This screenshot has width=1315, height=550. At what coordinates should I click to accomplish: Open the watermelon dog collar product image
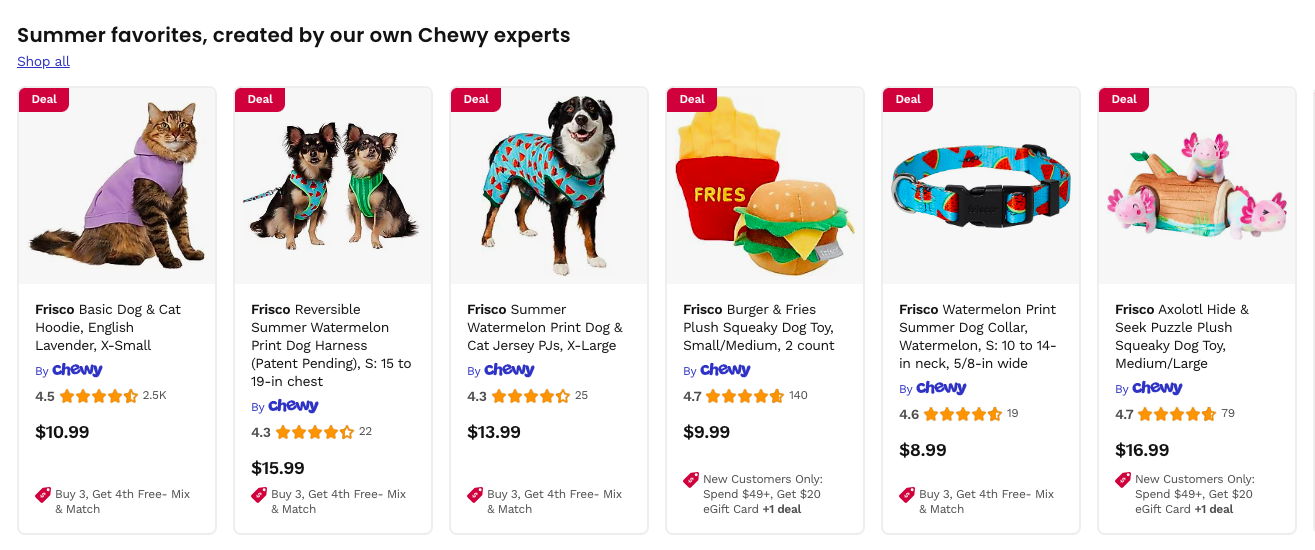(x=981, y=186)
